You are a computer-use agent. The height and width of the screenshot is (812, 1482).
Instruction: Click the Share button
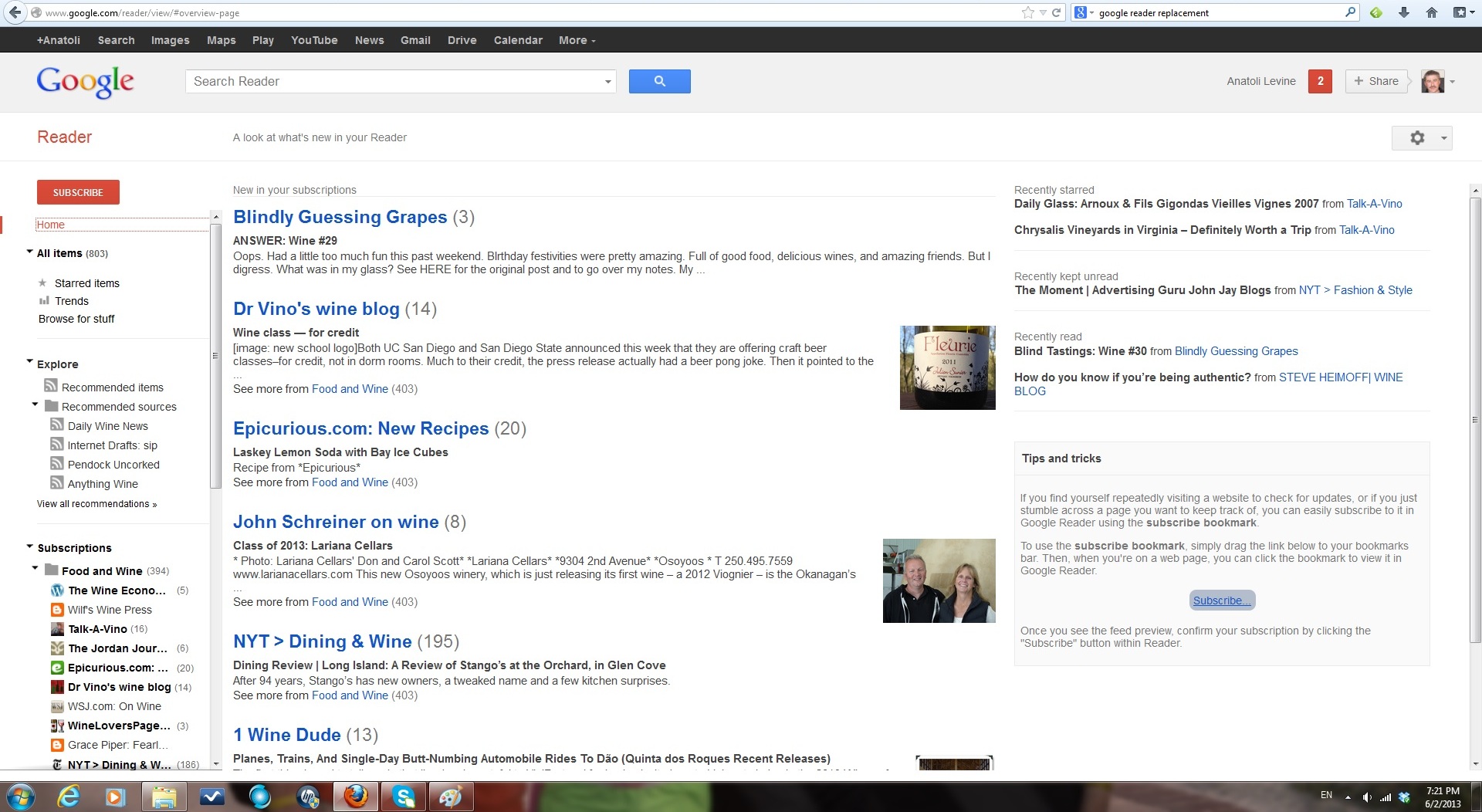[1375, 81]
